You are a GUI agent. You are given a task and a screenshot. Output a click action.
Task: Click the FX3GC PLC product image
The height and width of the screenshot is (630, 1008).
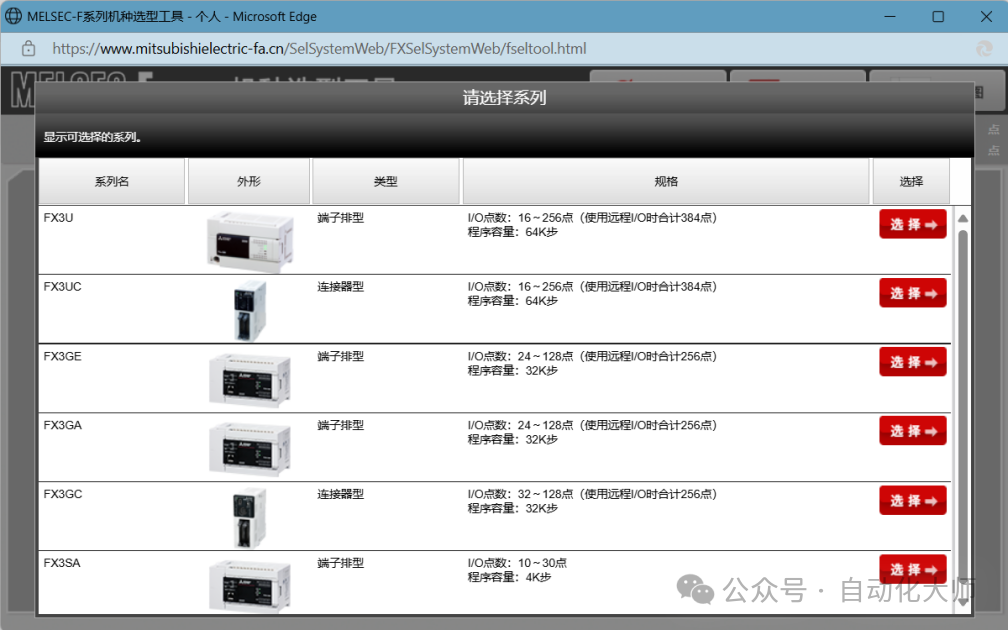click(x=249, y=518)
